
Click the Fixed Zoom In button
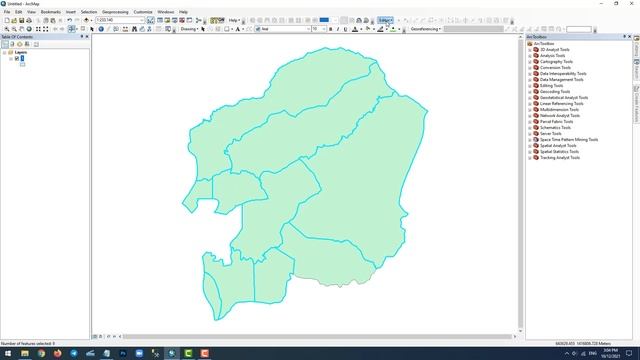(38, 29)
